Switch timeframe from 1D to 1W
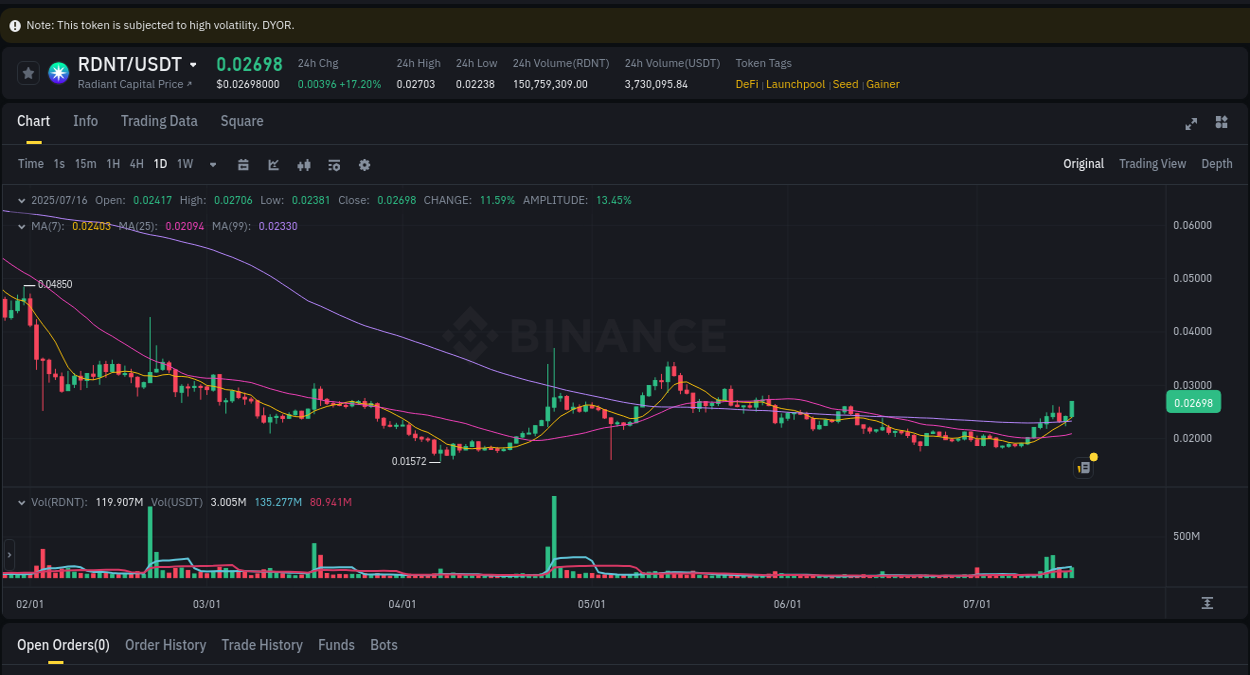The image size is (1250, 675). (x=184, y=164)
